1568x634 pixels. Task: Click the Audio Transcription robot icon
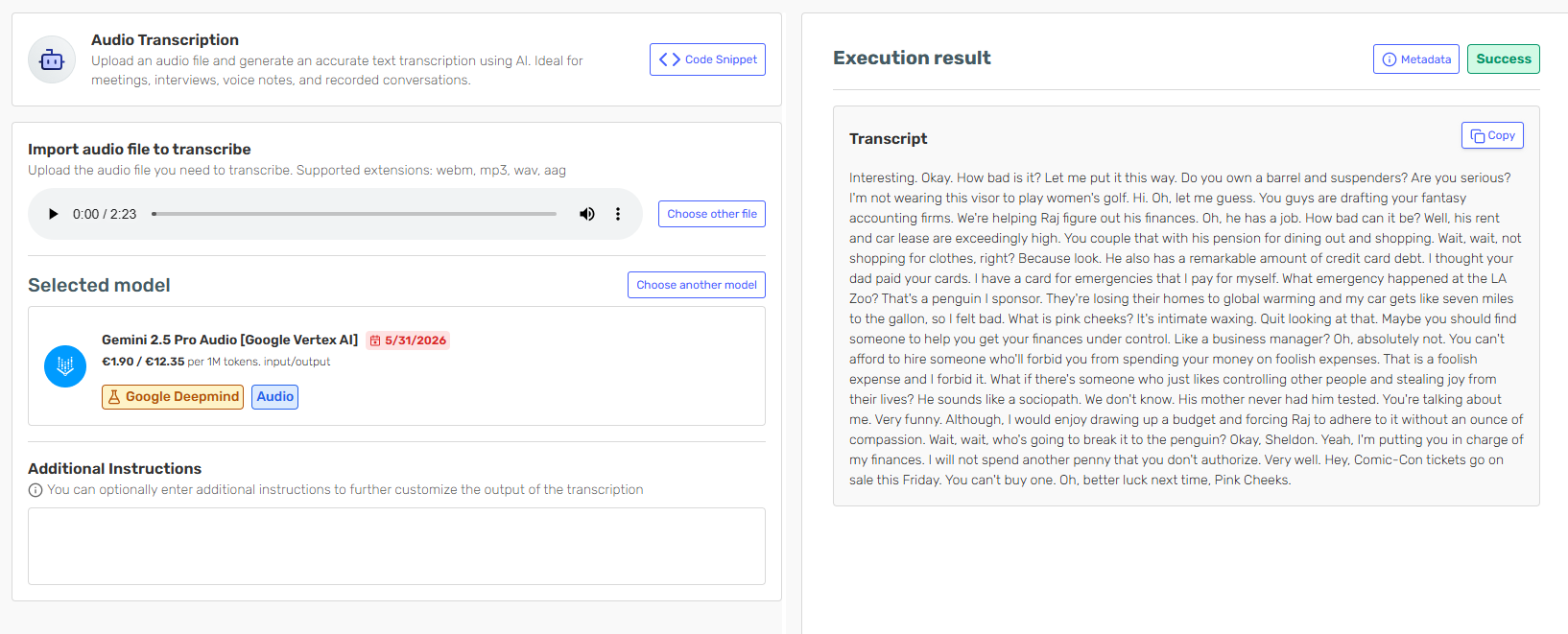(x=51, y=59)
